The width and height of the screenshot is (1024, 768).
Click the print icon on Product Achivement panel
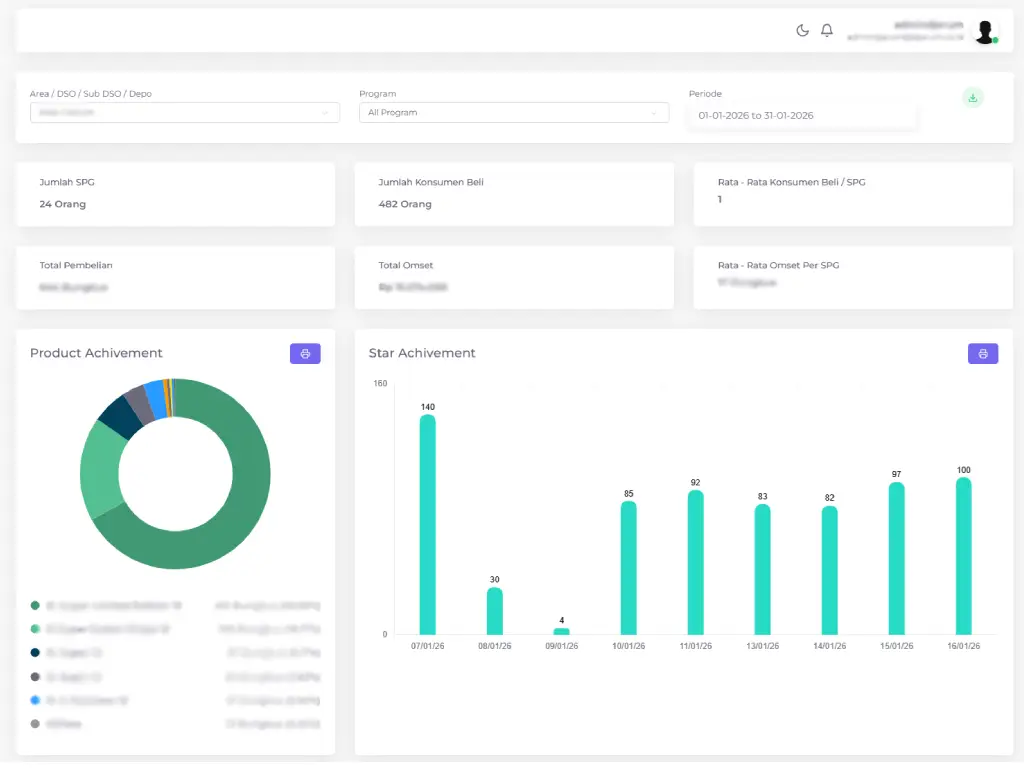click(305, 353)
